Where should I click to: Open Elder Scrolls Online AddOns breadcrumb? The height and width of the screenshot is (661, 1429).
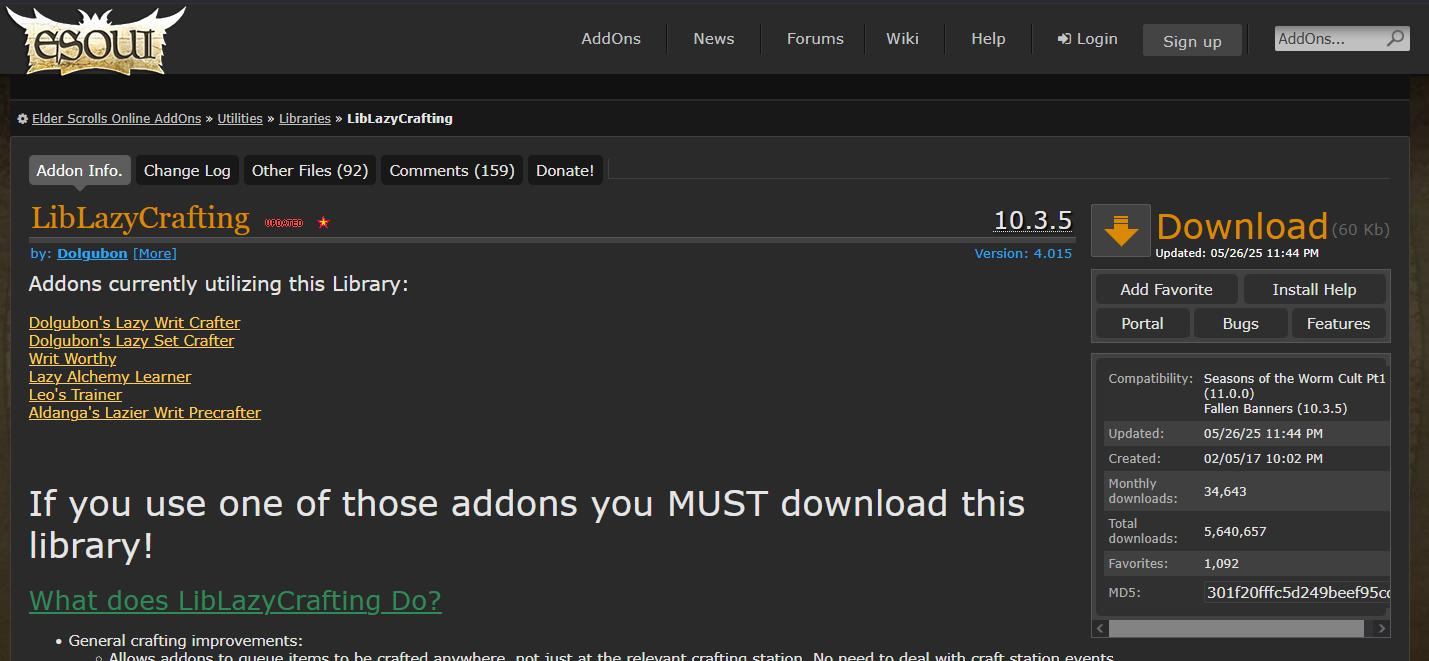tap(116, 119)
